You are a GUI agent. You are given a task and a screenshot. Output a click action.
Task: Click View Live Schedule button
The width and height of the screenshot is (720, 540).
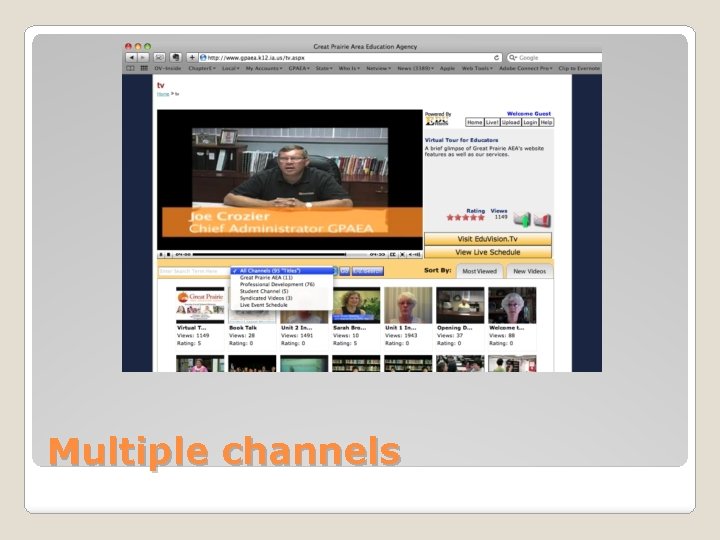pos(488,252)
